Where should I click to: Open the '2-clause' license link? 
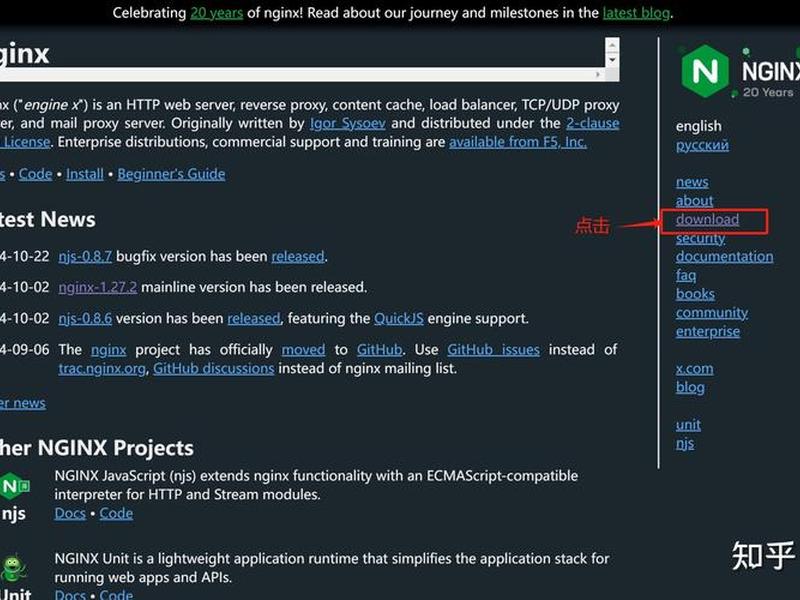click(593, 123)
